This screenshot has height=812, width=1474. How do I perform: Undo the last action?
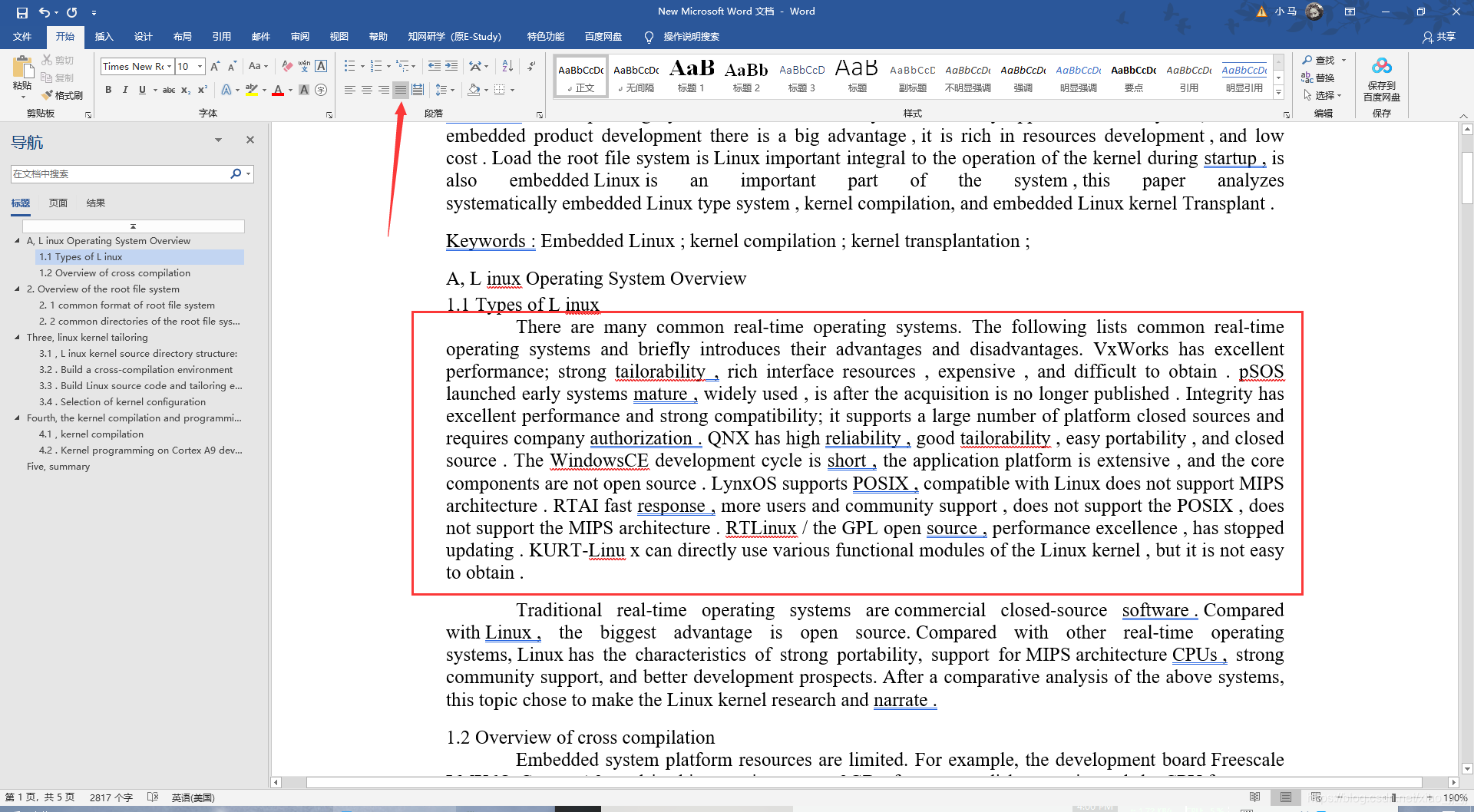tap(45, 12)
